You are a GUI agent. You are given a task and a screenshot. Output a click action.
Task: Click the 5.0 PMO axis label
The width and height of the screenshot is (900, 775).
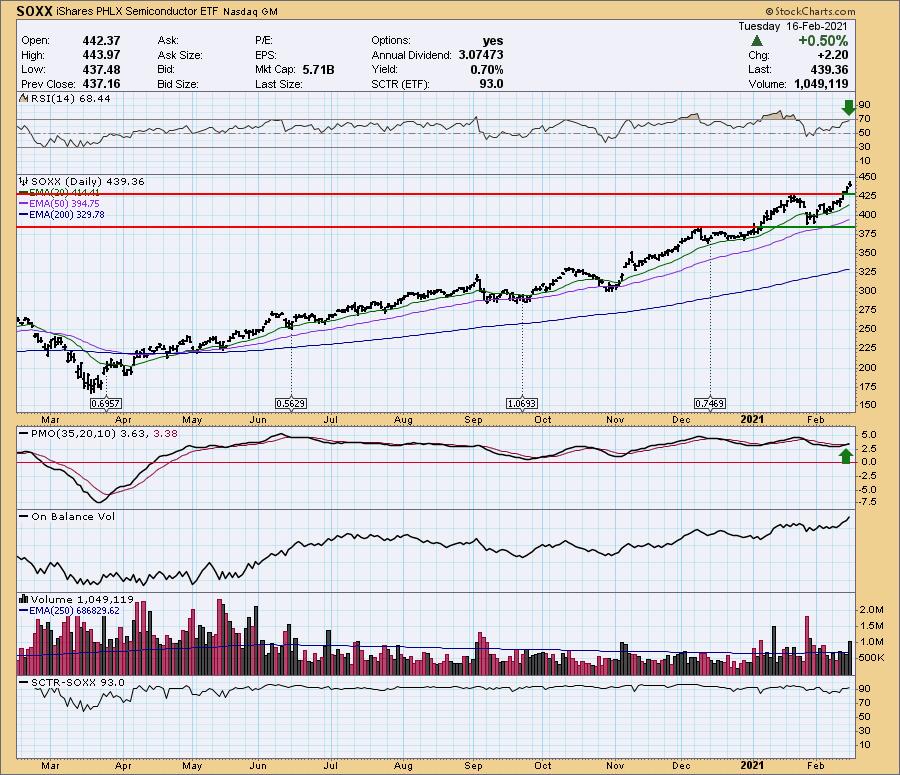coord(868,435)
